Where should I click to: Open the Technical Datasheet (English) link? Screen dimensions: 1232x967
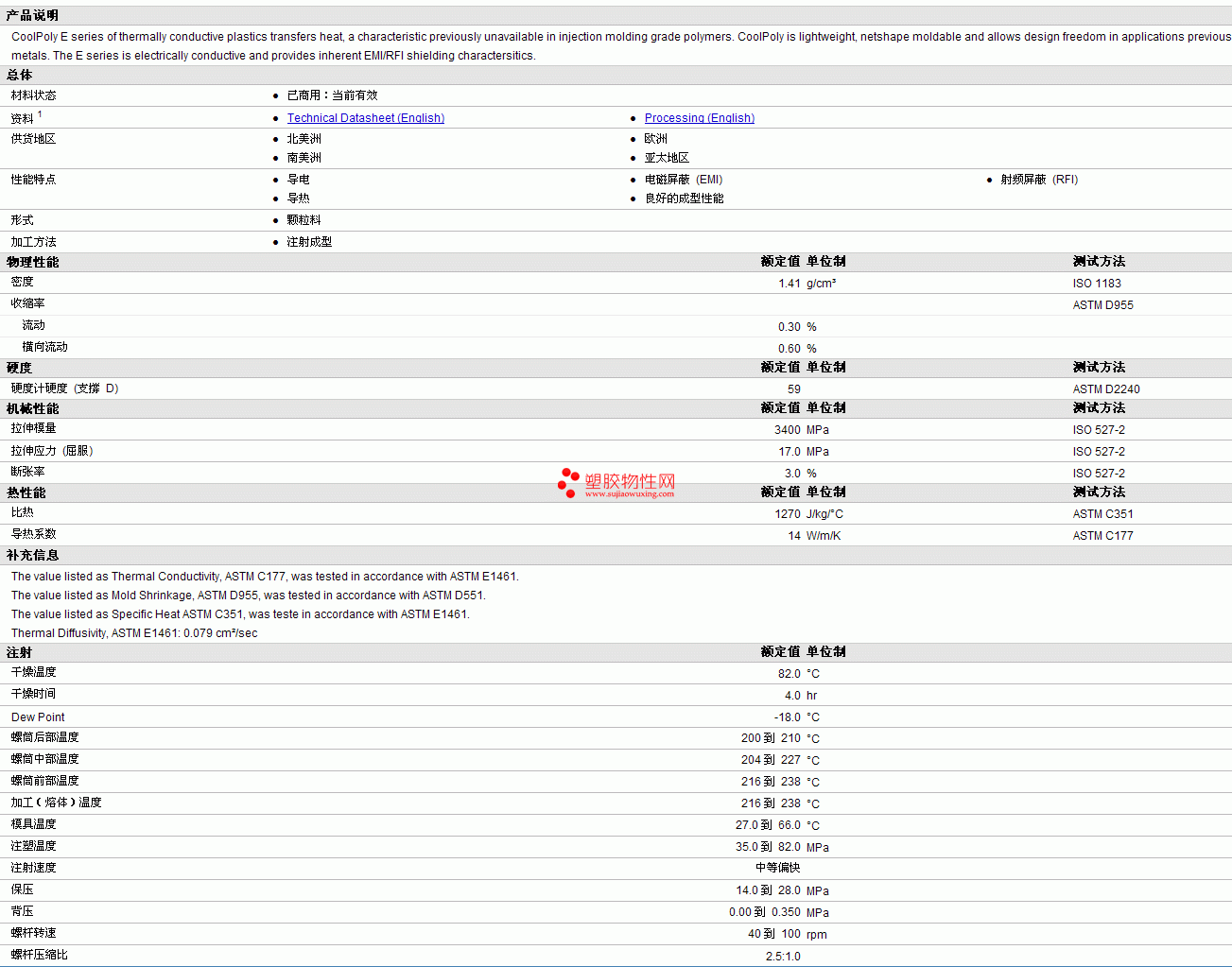[x=365, y=118]
